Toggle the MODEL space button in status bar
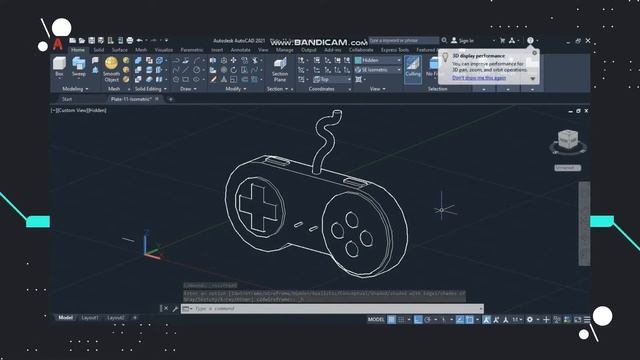Viewport: 640px width, 360px height. (376, 320)
